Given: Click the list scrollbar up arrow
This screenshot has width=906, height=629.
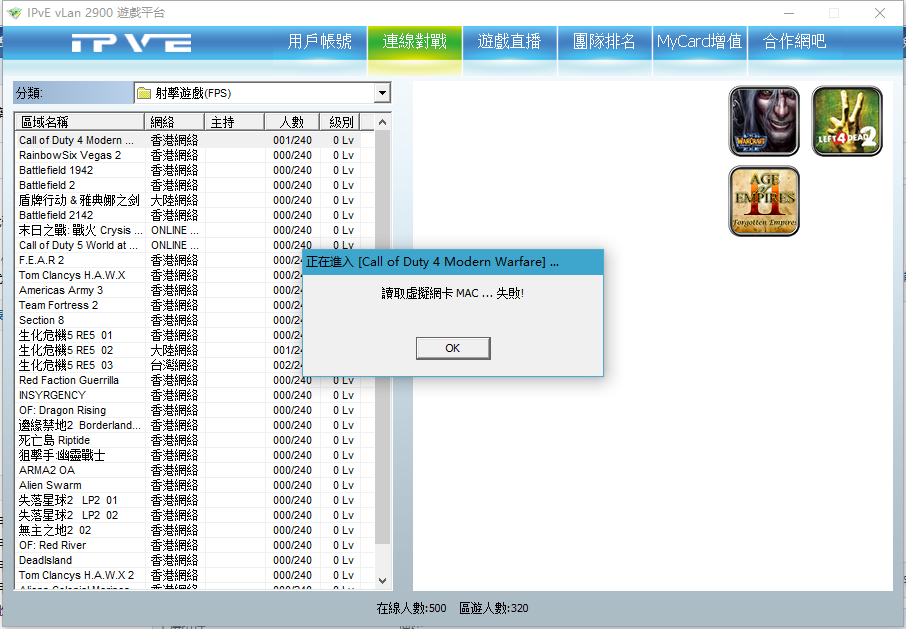Looking at the screenshot, I should tap(382, 122).
